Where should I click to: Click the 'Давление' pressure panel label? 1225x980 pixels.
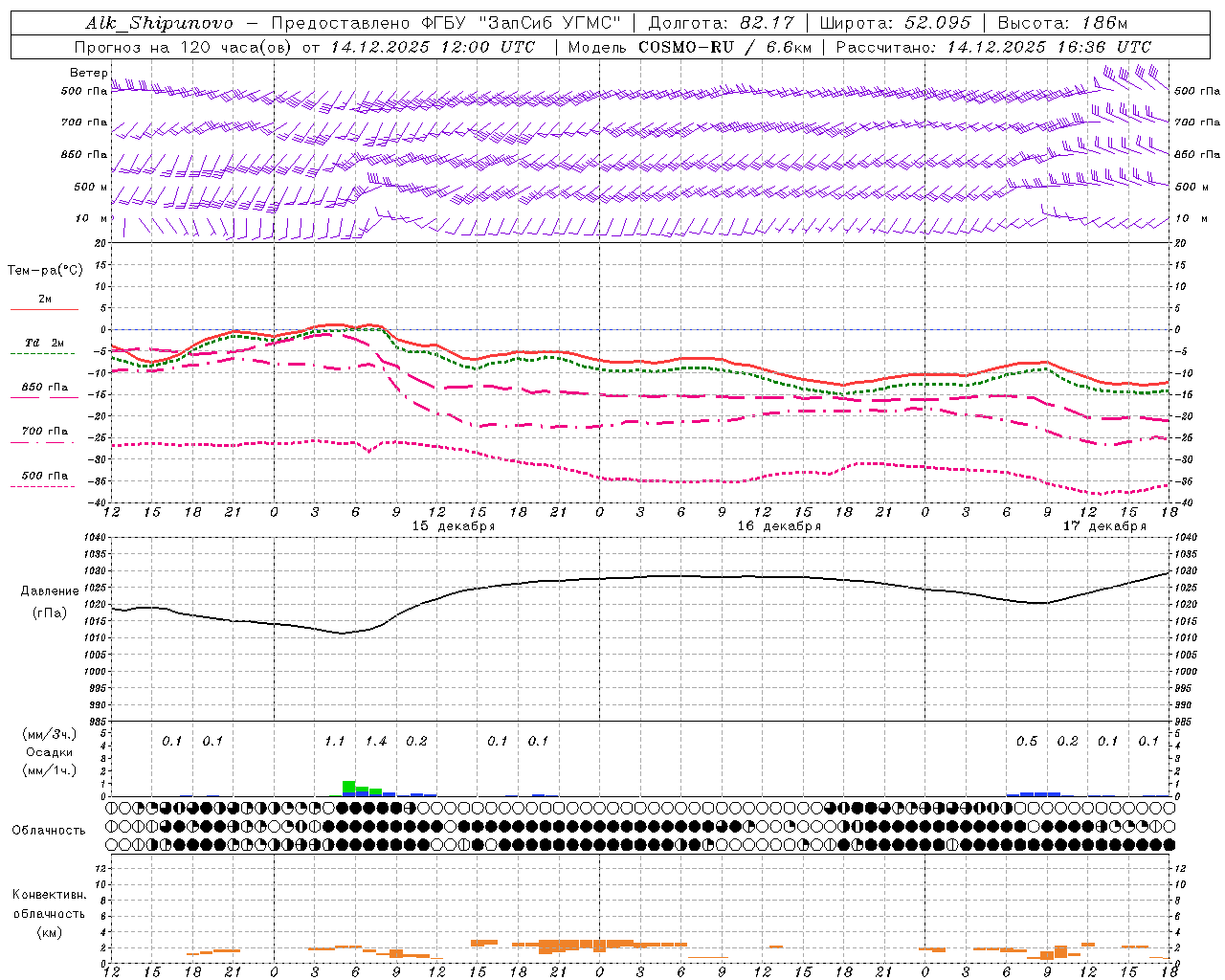pos(50,591)
